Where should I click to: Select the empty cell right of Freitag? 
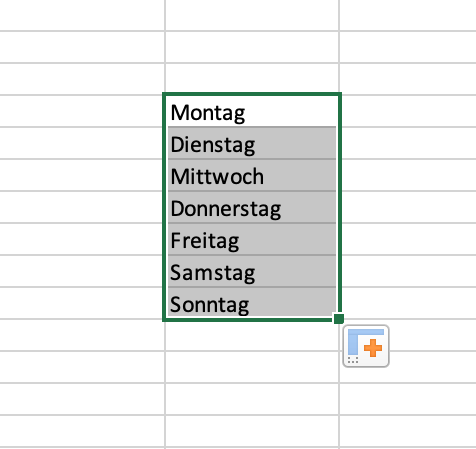(x=408, y=239)
